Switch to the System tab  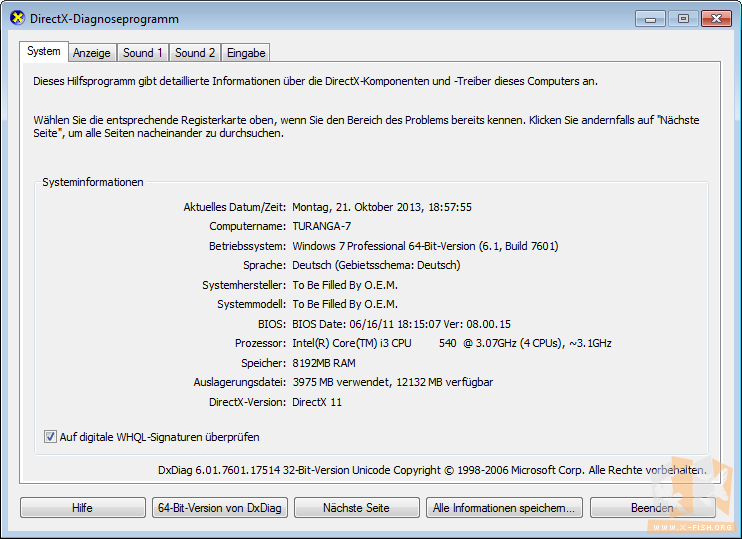tap(44, 51)
